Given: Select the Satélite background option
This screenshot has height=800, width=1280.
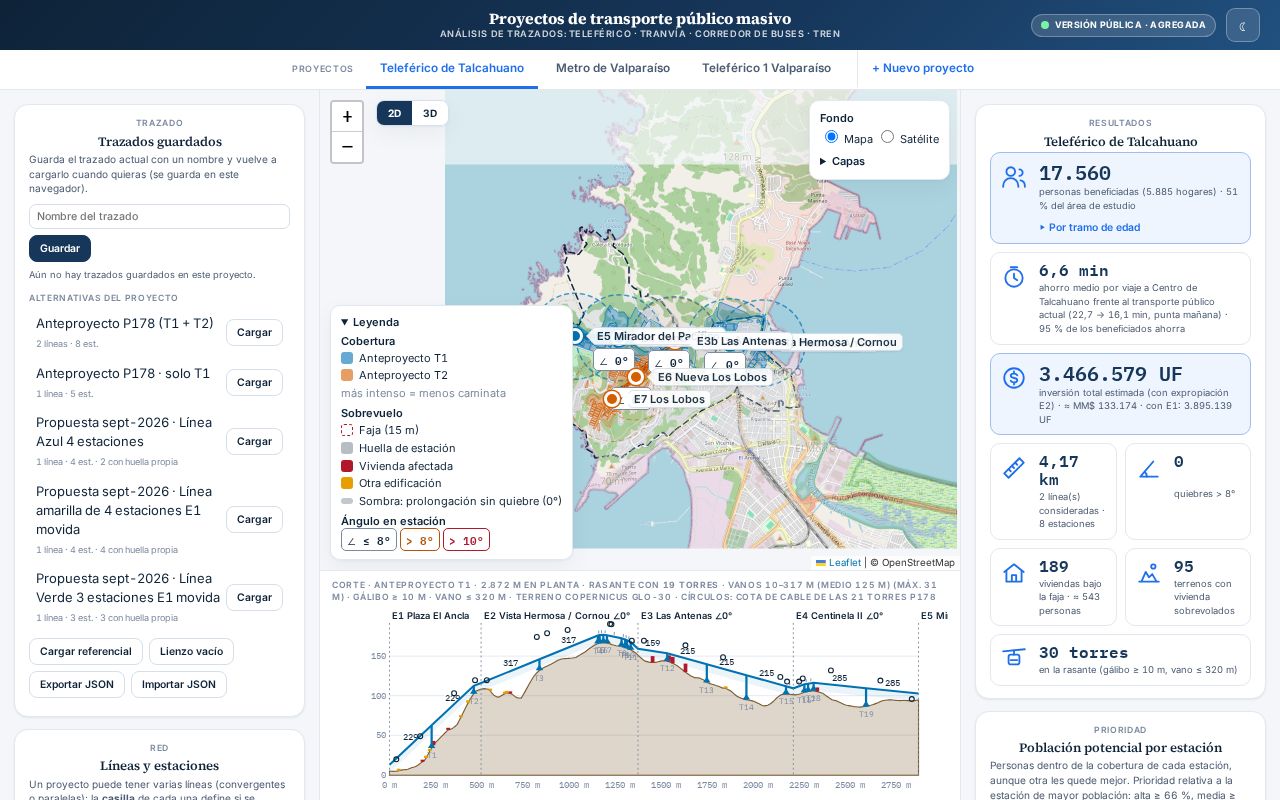Looking at the screenshot, I should [887, 137].
